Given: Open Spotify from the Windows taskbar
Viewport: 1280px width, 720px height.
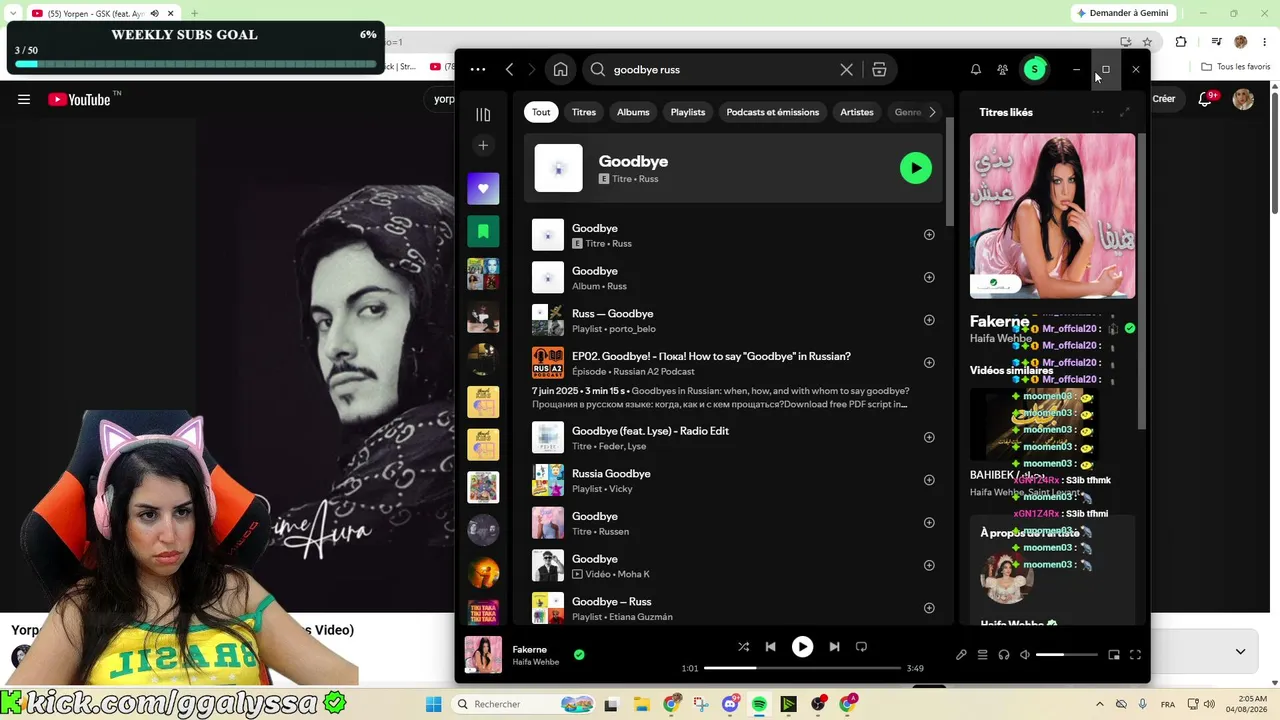Looking at the screenshot, I should click(759, 704).
